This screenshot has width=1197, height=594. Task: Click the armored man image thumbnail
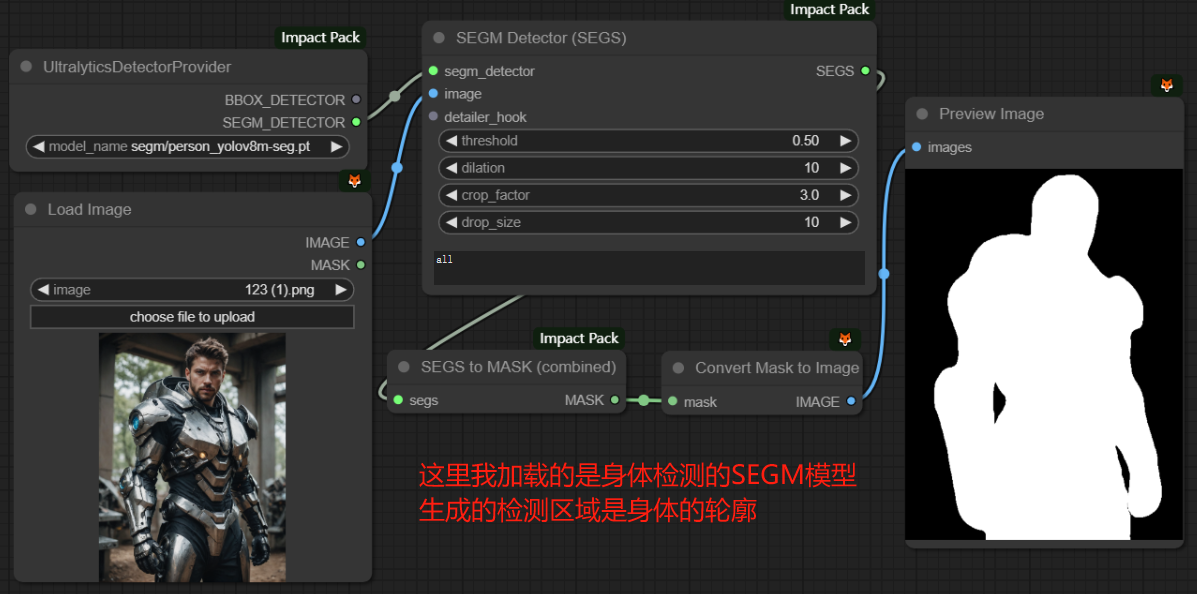192,457
